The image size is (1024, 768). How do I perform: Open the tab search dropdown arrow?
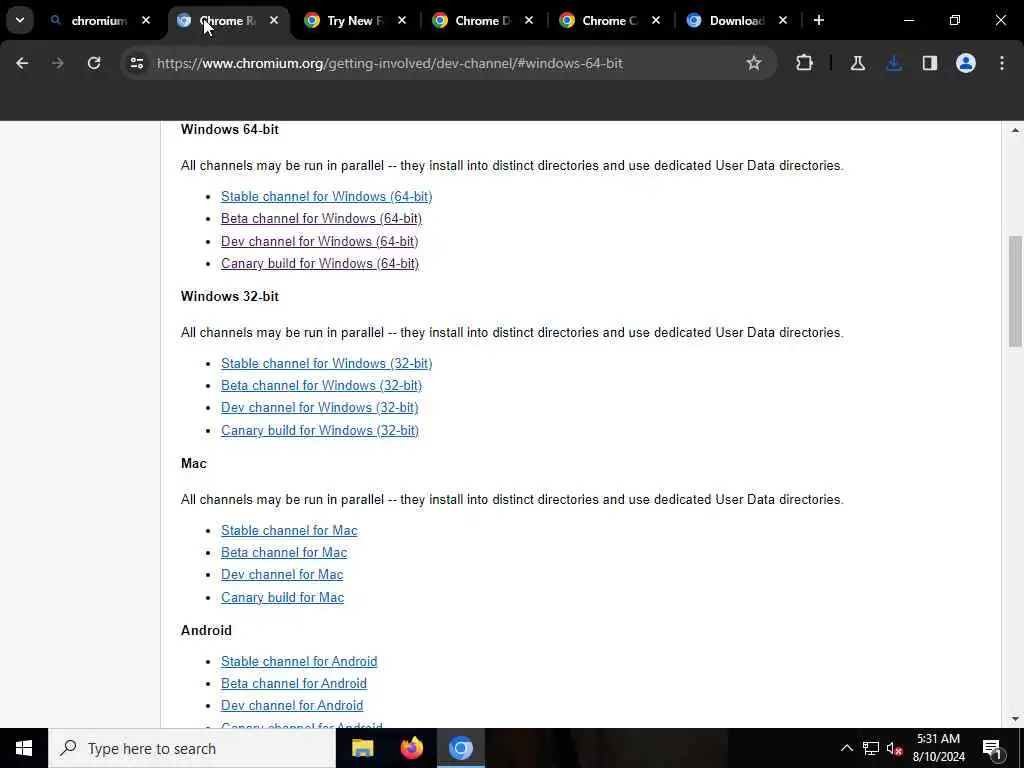pyautogui.click(x=20, y=20)
